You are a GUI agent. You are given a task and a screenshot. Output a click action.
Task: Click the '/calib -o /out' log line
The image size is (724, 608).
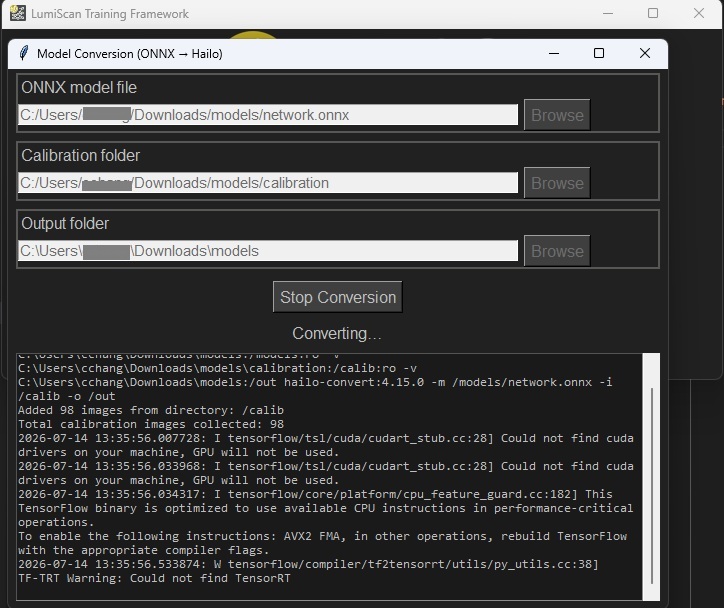point(66,396)
